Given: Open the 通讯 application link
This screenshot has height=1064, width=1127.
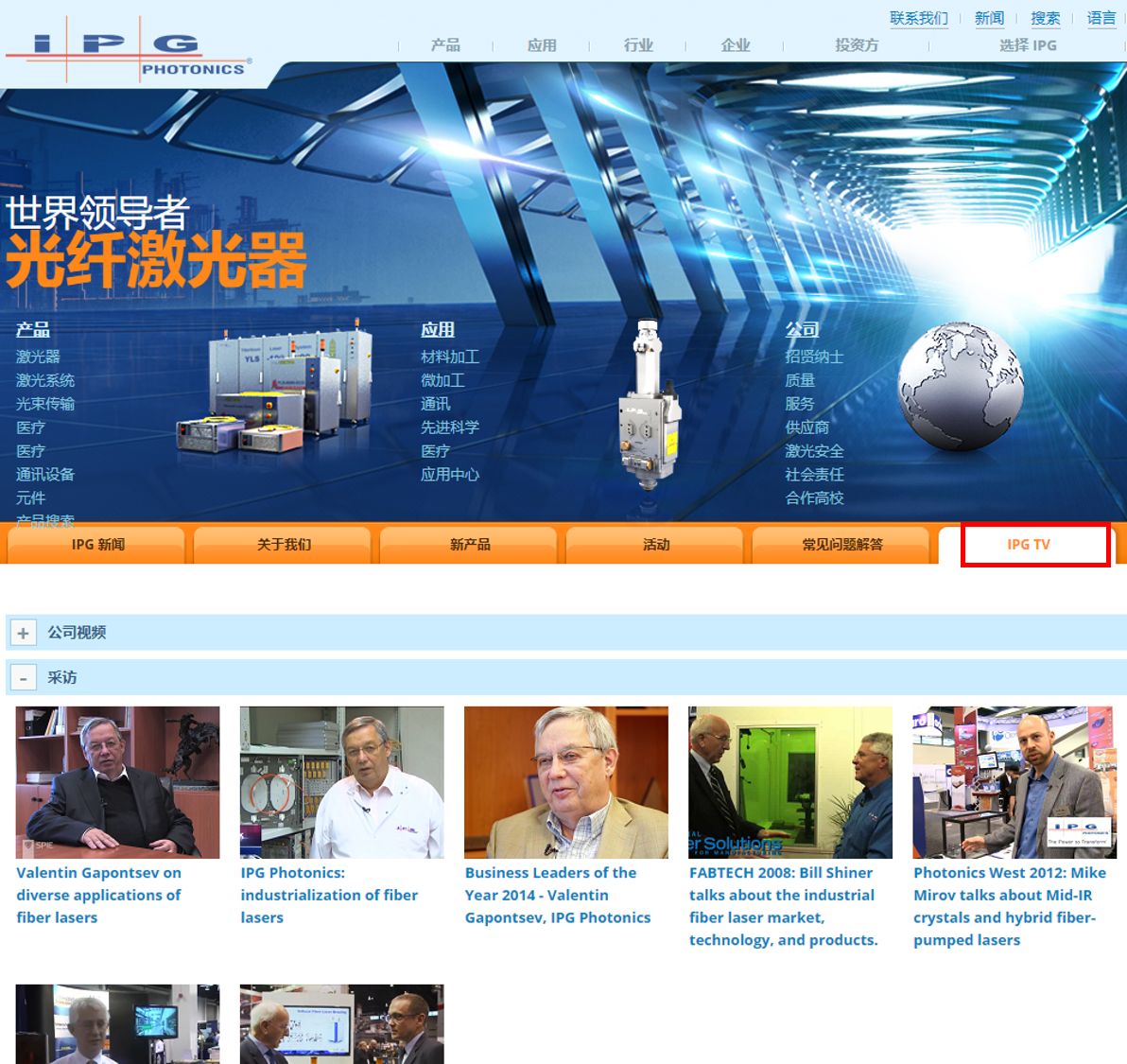Looking at the screenshot, I should [x=436, y=404].
